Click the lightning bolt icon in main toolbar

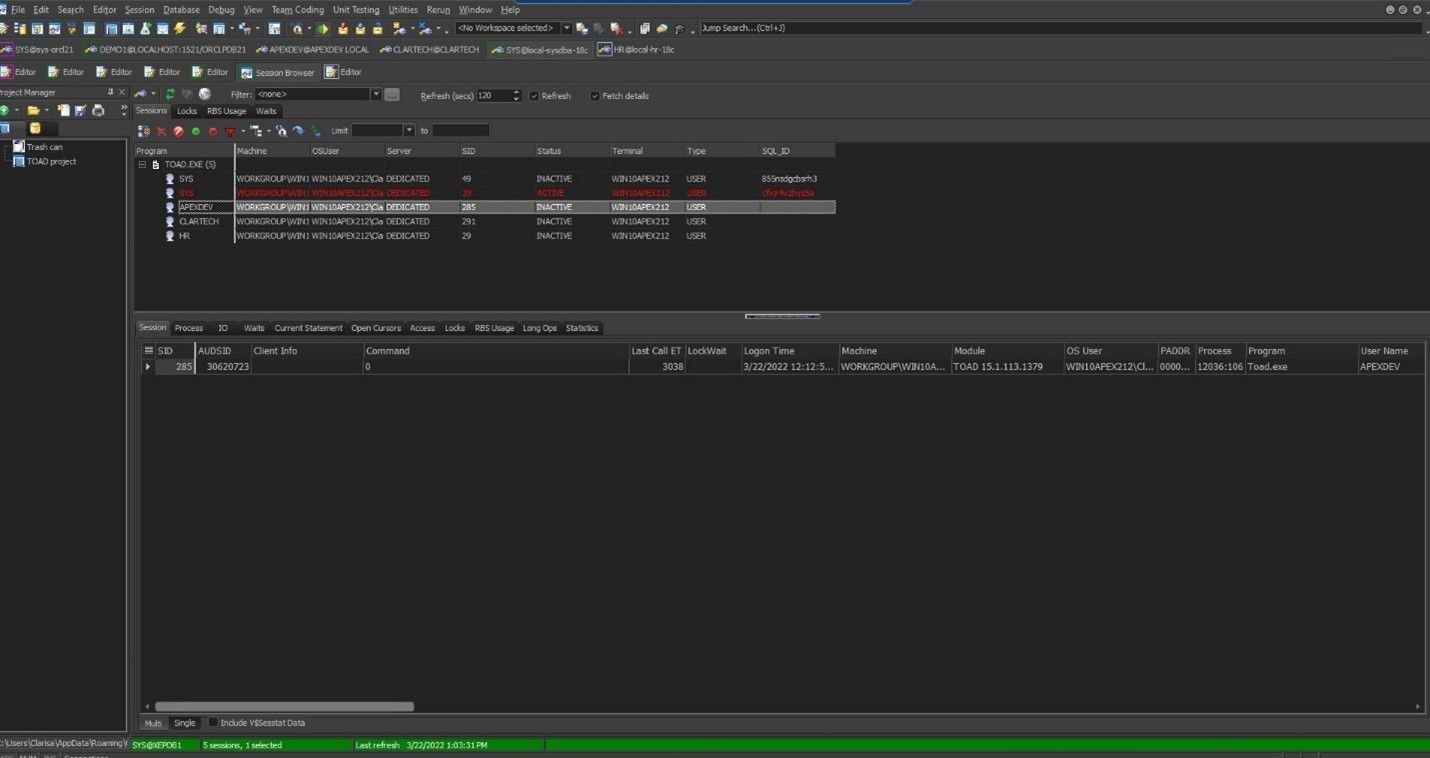pos(180,29)
